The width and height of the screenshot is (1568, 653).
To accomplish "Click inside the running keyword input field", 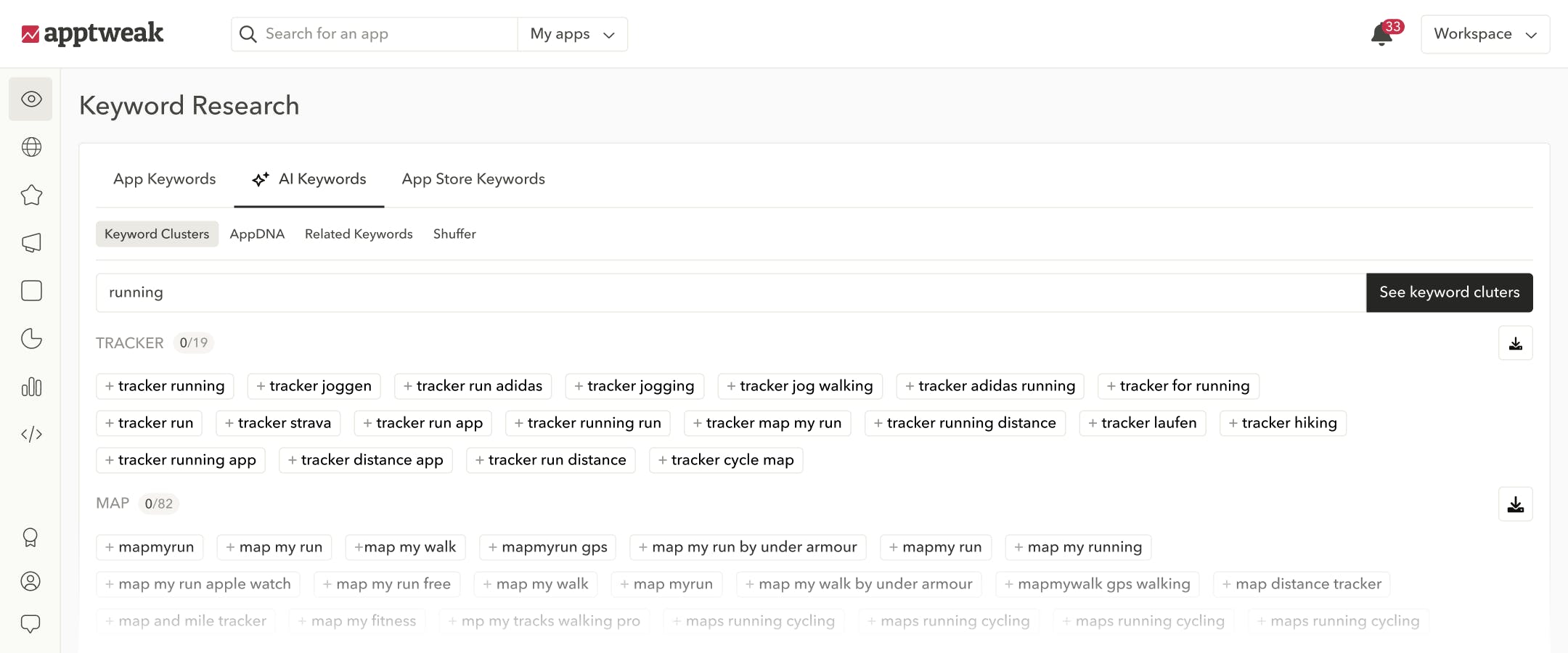I will point(436,292).
